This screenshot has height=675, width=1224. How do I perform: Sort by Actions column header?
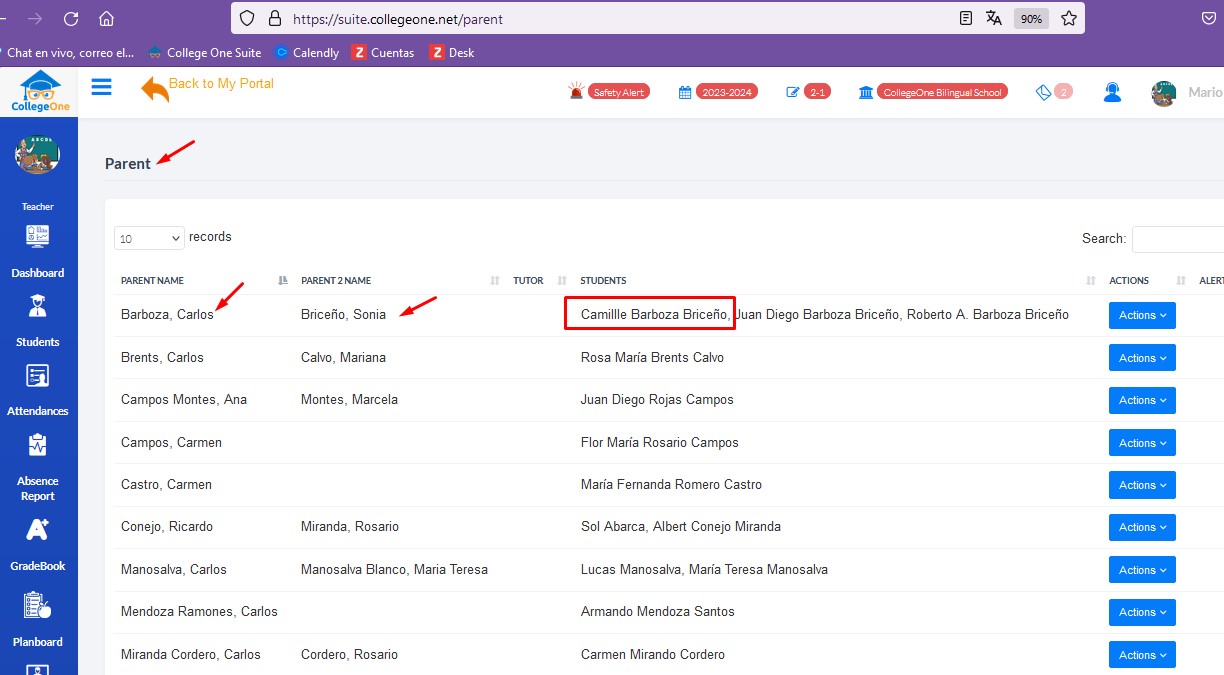pos(1147,281)
